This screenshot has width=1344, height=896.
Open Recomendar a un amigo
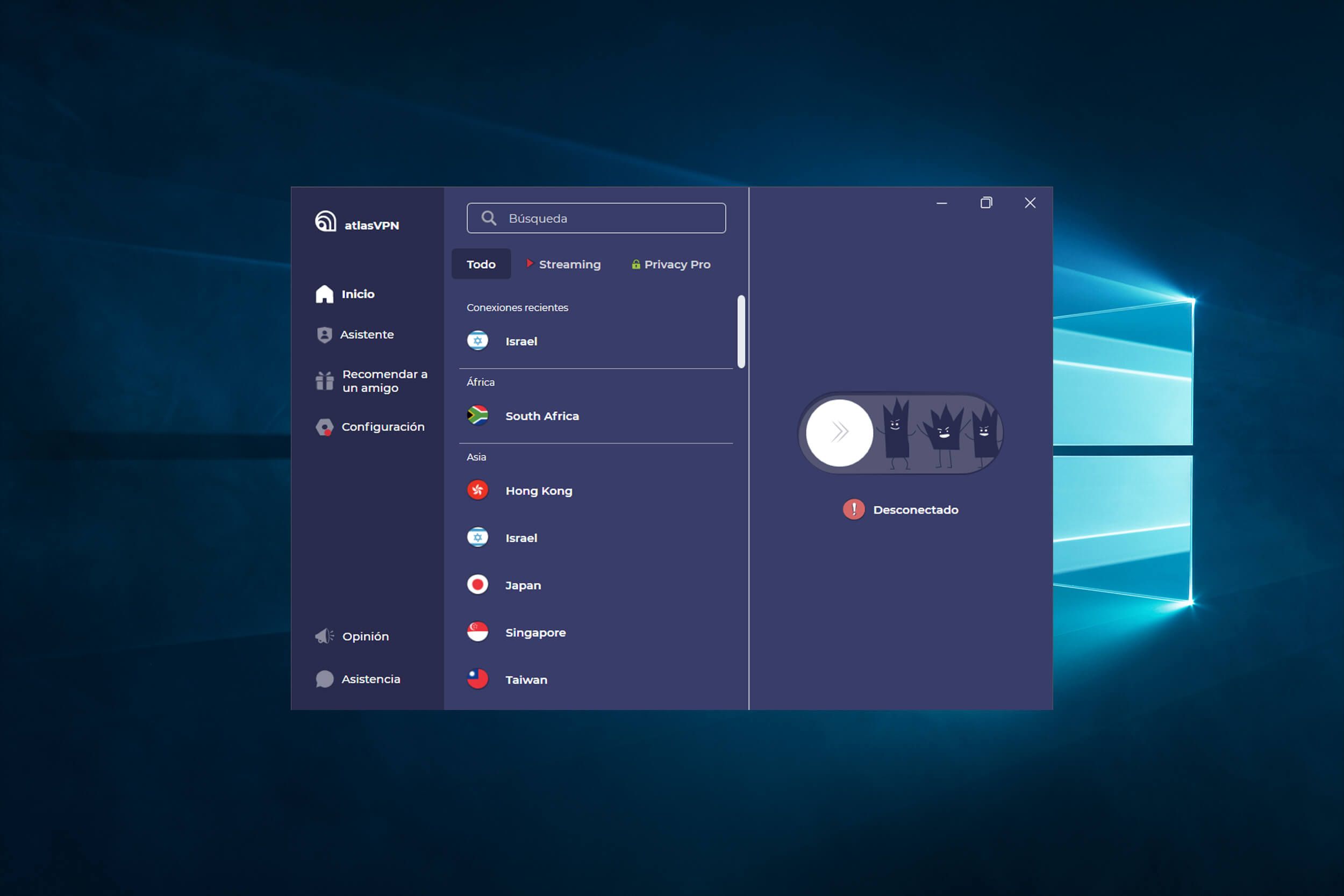coord(371,381)
